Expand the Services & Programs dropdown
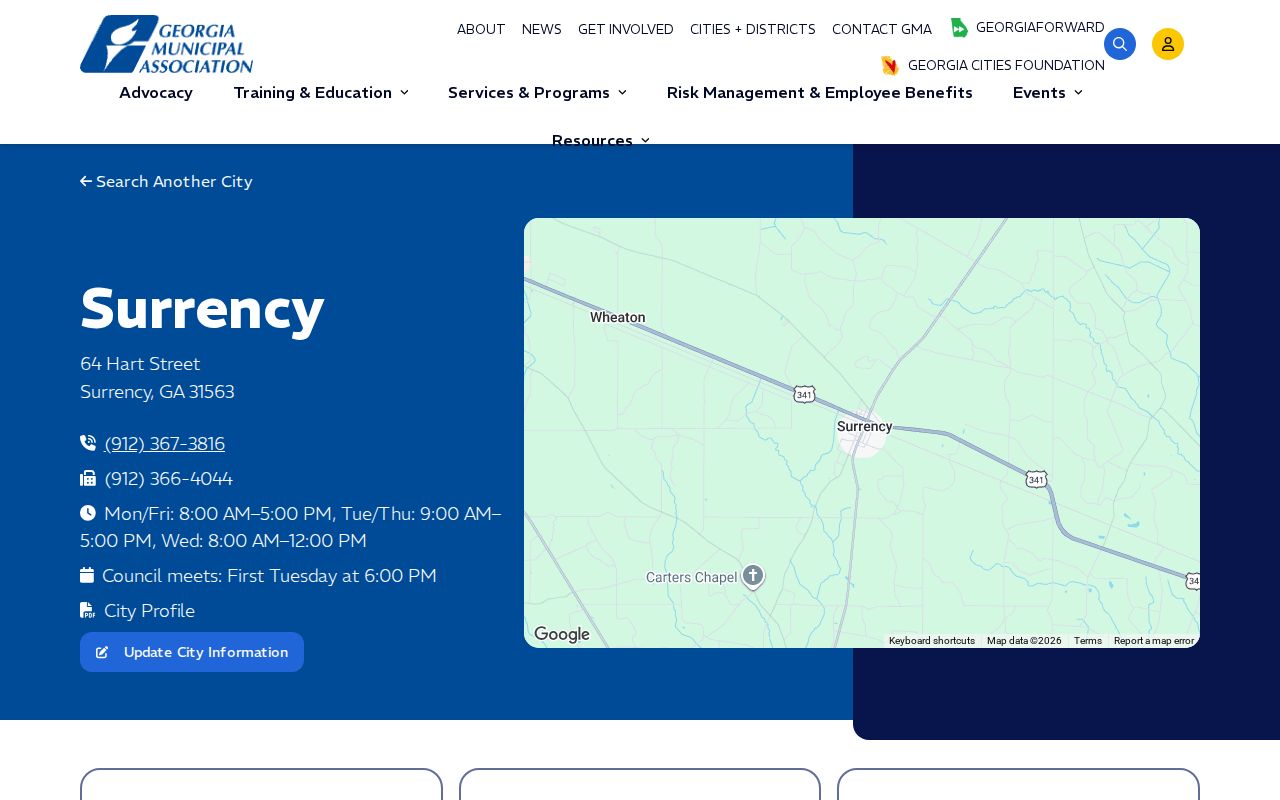The height and width of the screenshot is (800, 1280). click(538, 93)
